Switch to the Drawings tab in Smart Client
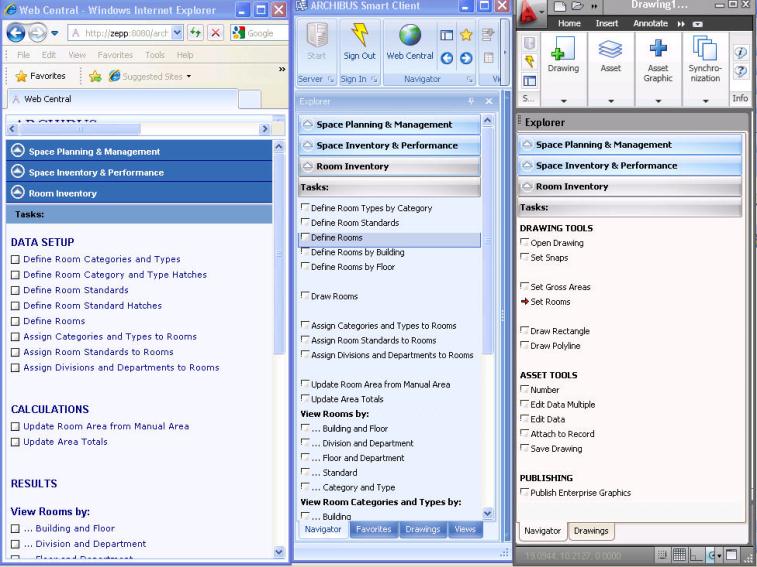Image resolution: width=757 pixels, height=567 pixels. [423, 529]
